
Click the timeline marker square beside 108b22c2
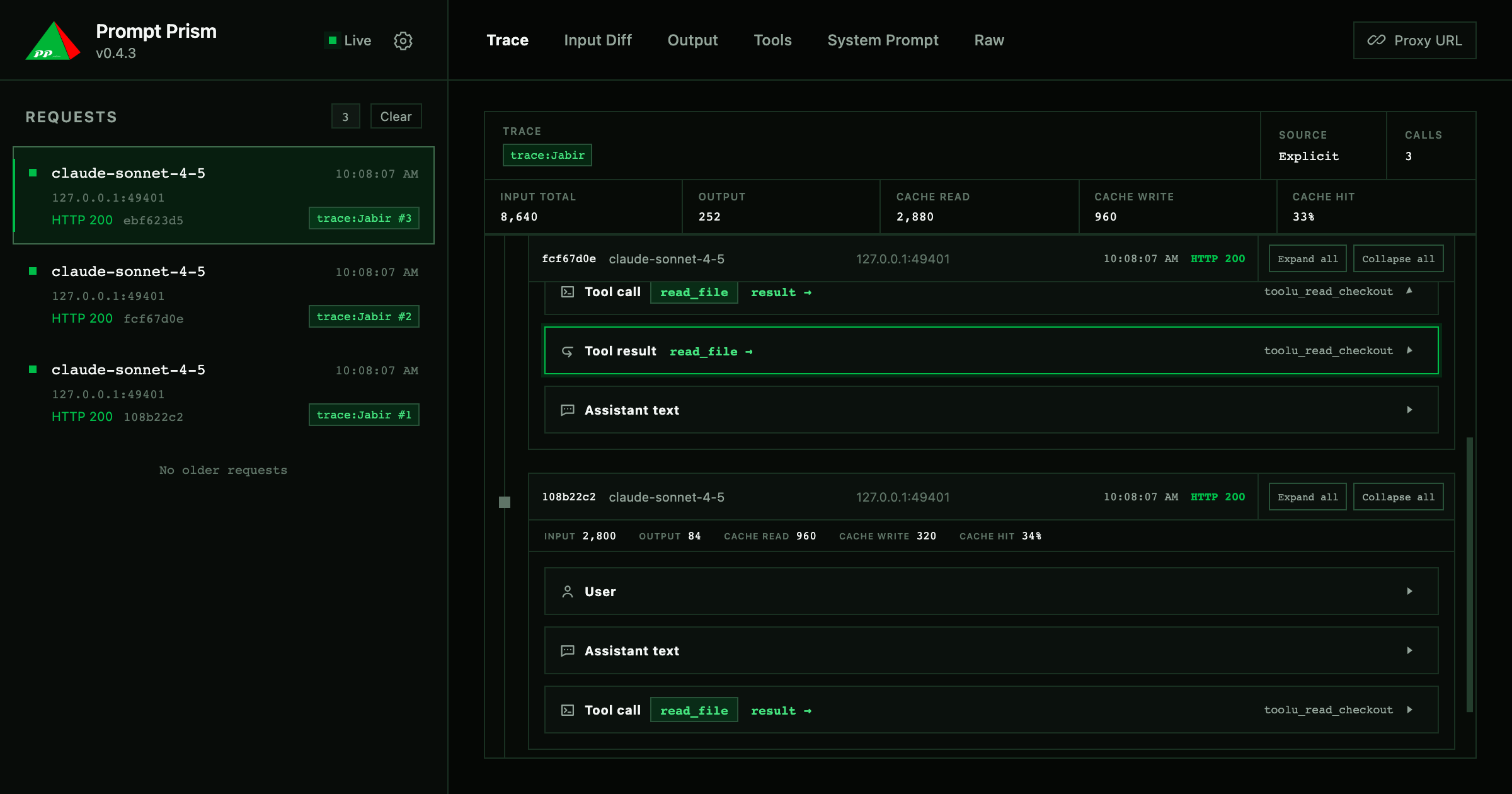(505, 502)
